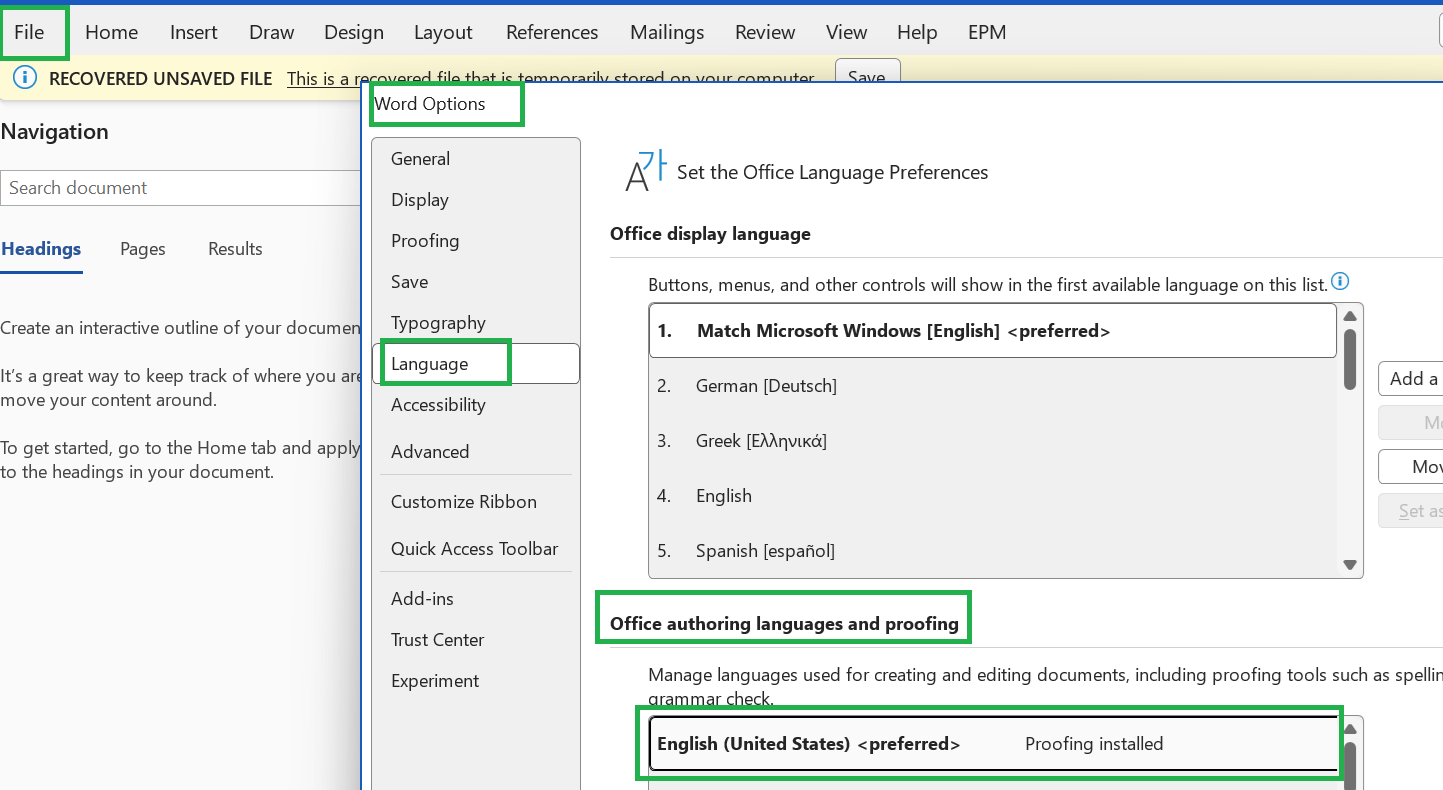Open the Insert ribbon tab
This screenshot has width=1443, height=790.
(193, 32)
